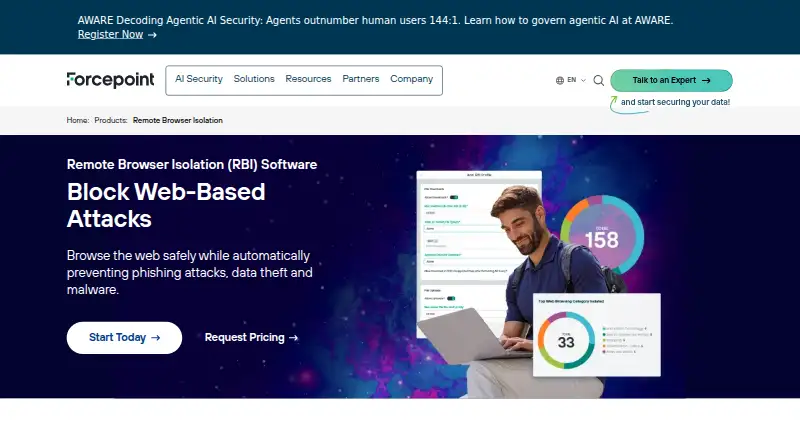The image size is (800, 440).
Task: Open the AI Security menu
Action: (x=199, y=79)
